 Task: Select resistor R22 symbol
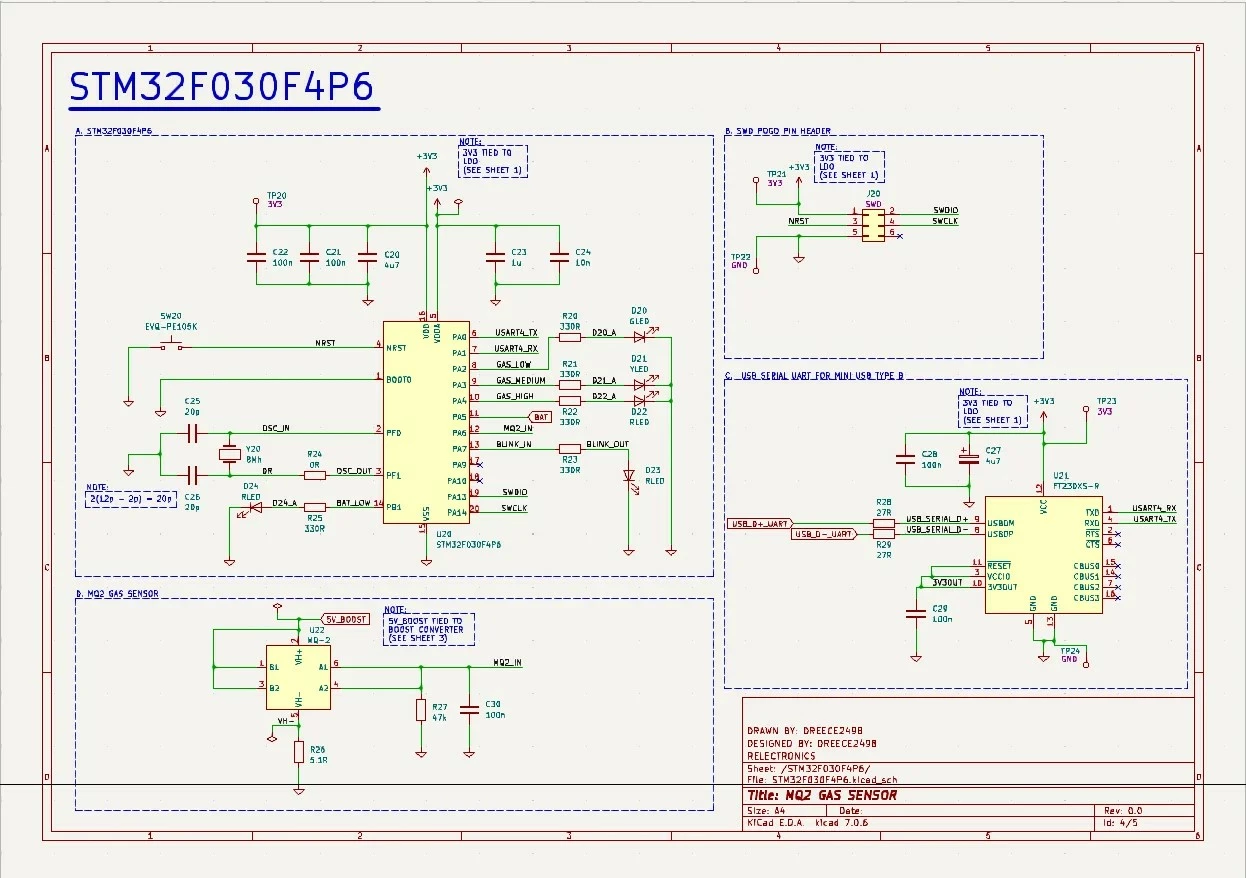coord(570,400)
